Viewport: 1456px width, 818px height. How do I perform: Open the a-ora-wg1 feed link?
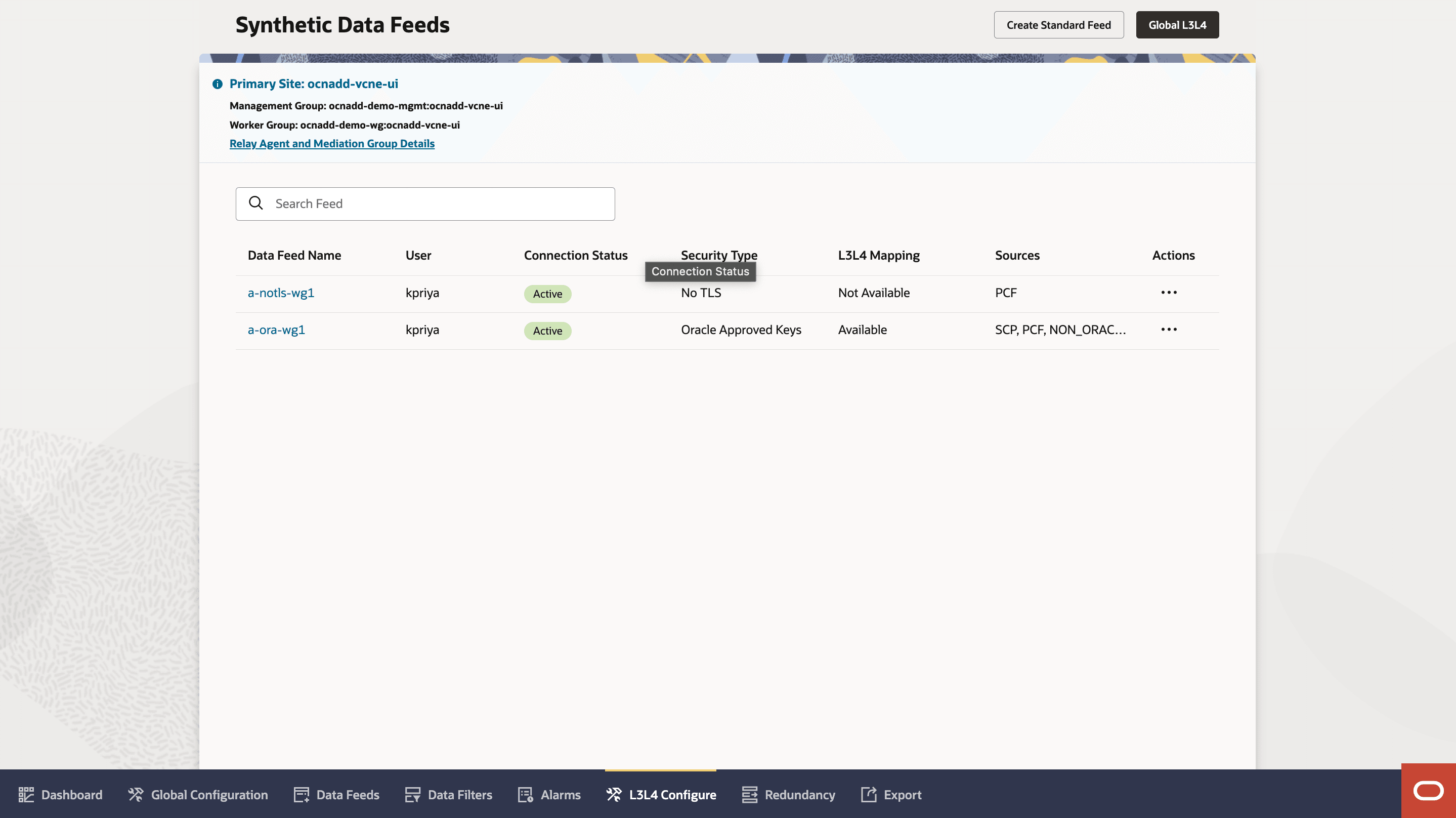click(x=276, y=330)
